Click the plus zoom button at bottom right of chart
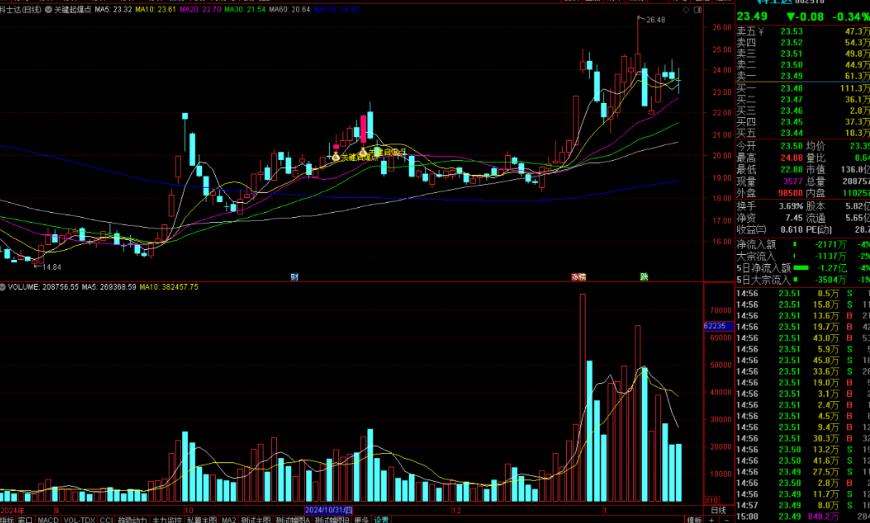Screen dimensions: 870x523 [712, 520]
